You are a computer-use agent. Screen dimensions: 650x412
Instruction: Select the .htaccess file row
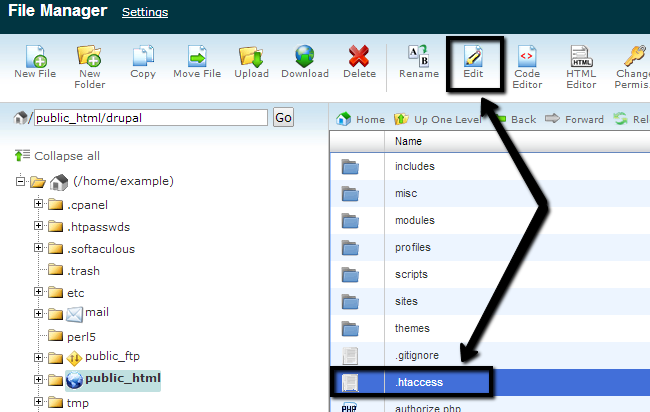490,382
